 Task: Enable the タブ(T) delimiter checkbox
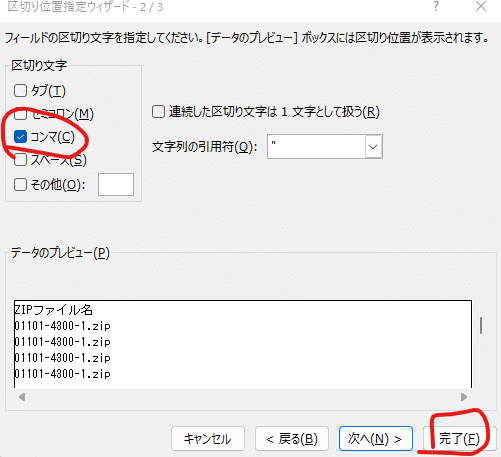coord(20,90)
